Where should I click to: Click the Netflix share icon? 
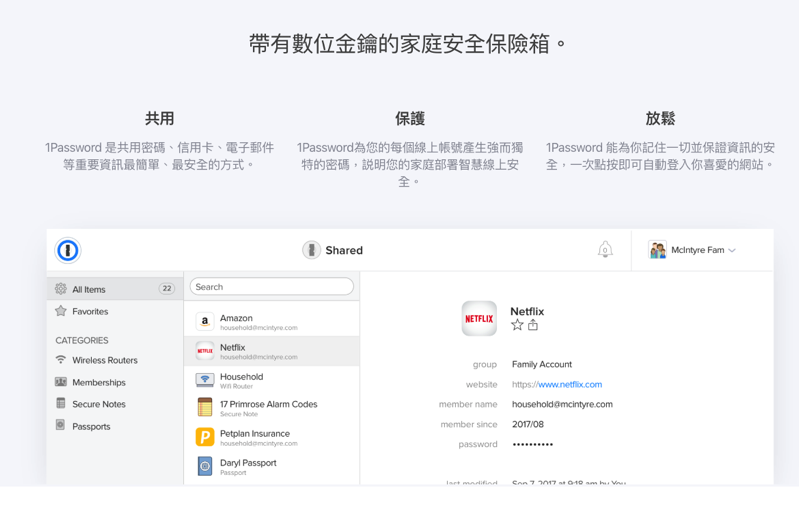(533, 325)
